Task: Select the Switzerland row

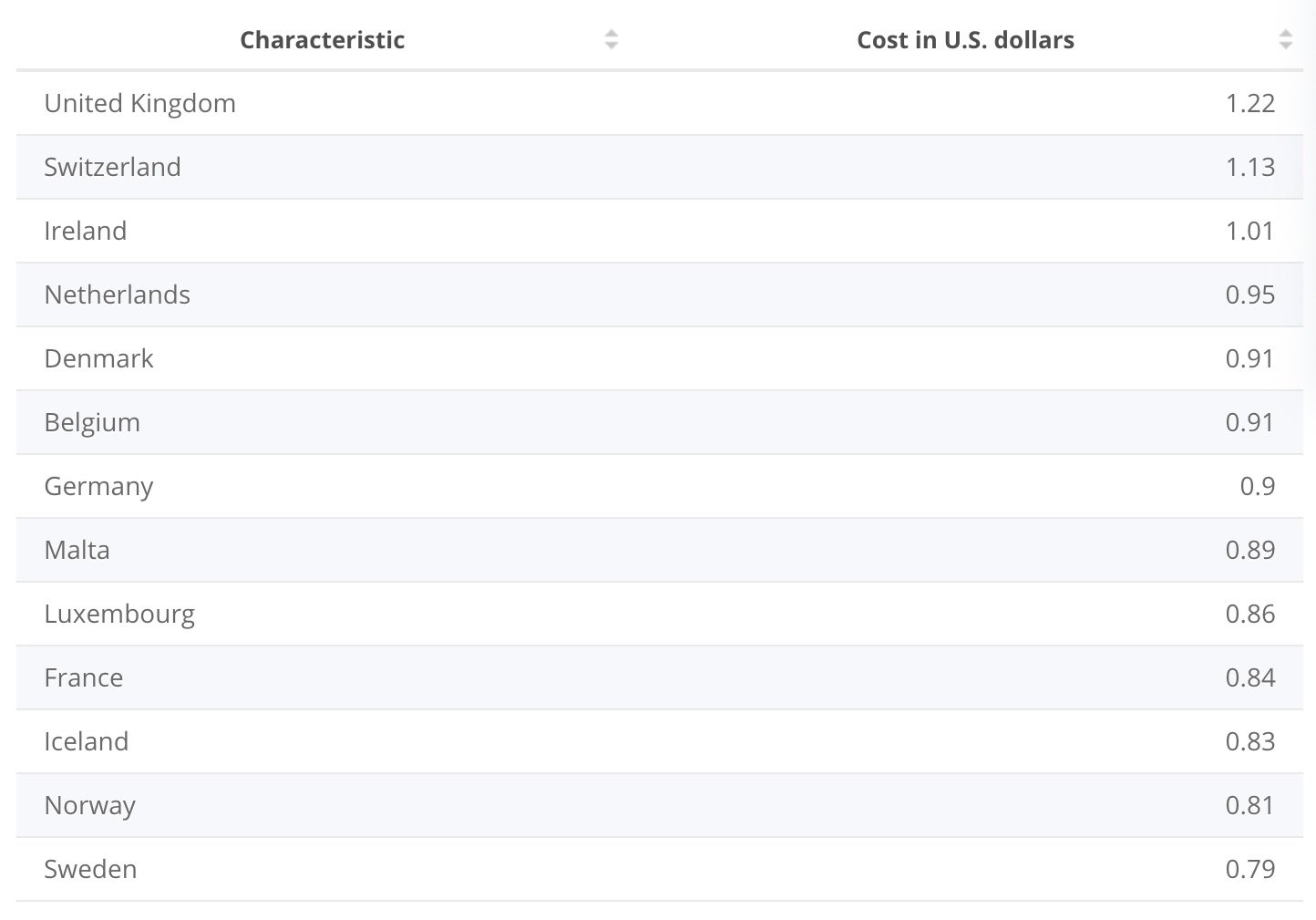Action: point(660,167)
